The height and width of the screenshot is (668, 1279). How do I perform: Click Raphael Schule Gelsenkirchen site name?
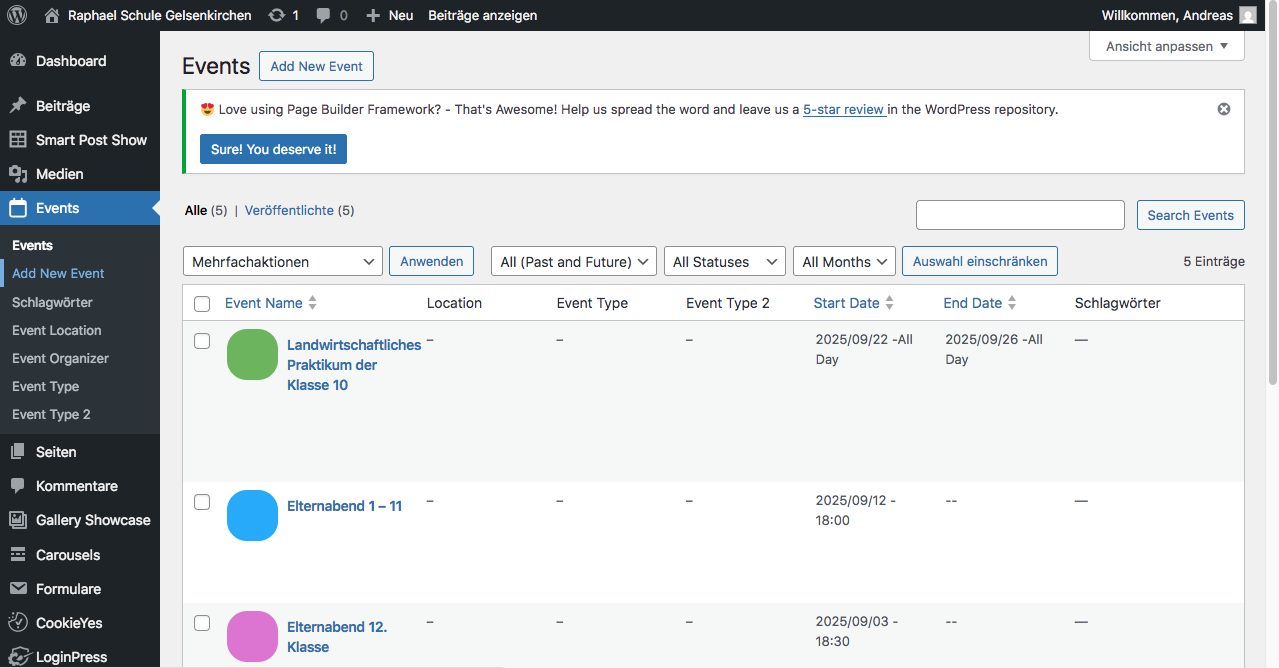(x=159, y=15)
